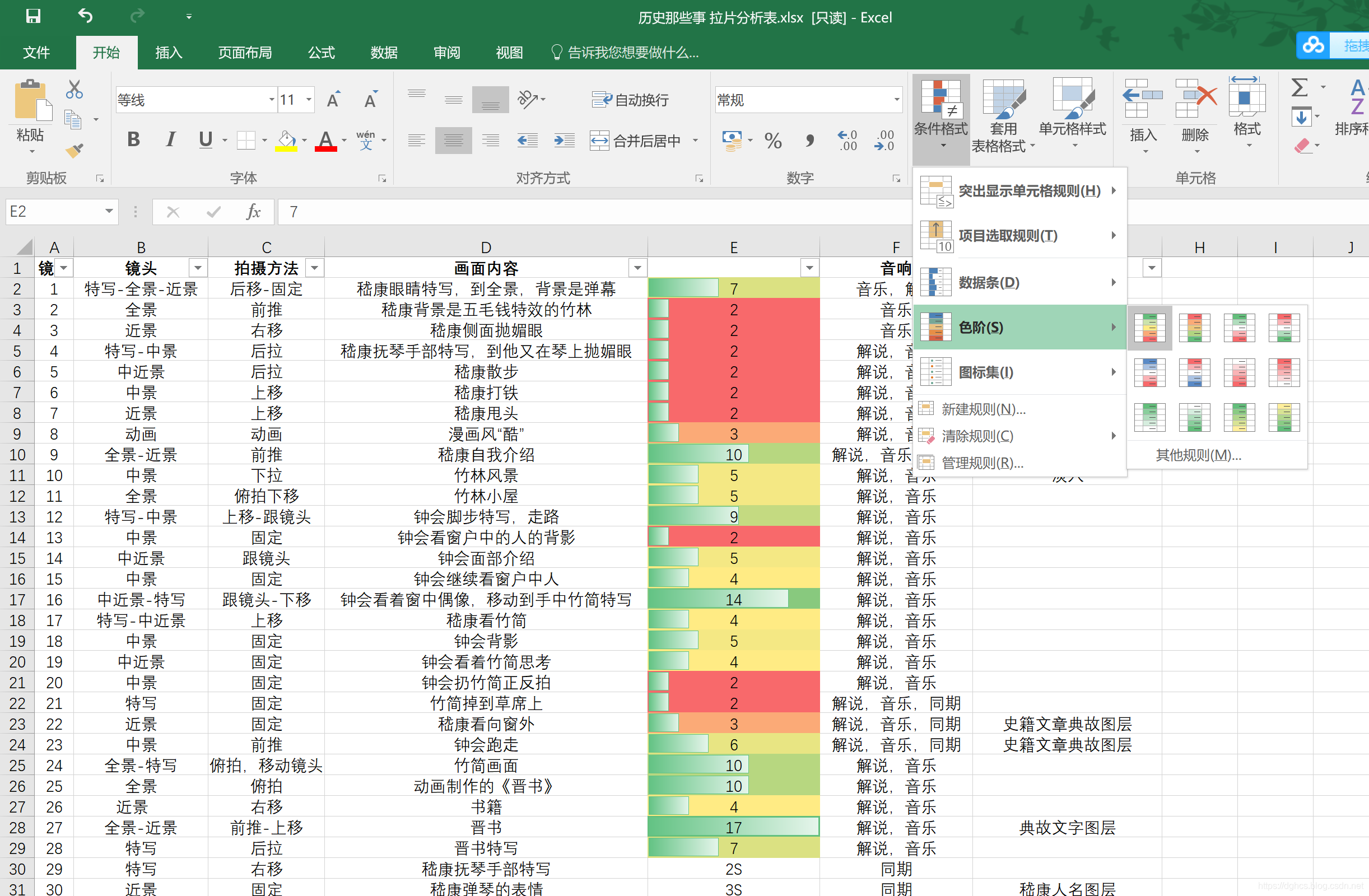Image resolution: width=1369 pixels, height=896 pixels.
Task: Click the Save icon in the quick access toolbar
Action: click(x=34, y=16)
